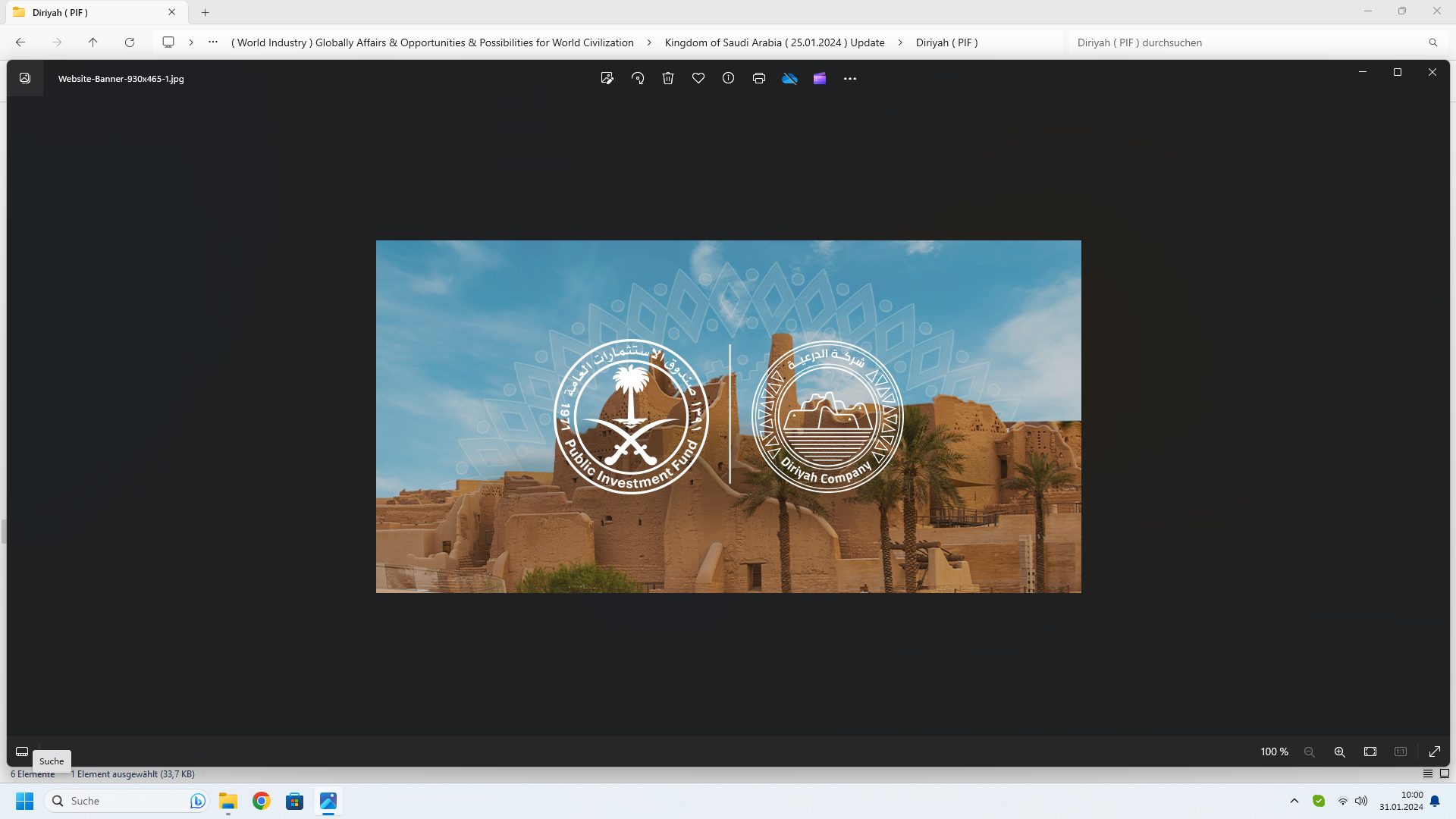
Task: Click Diriyah ( PIF ) breadcrumb
Action: pos(946,42)
